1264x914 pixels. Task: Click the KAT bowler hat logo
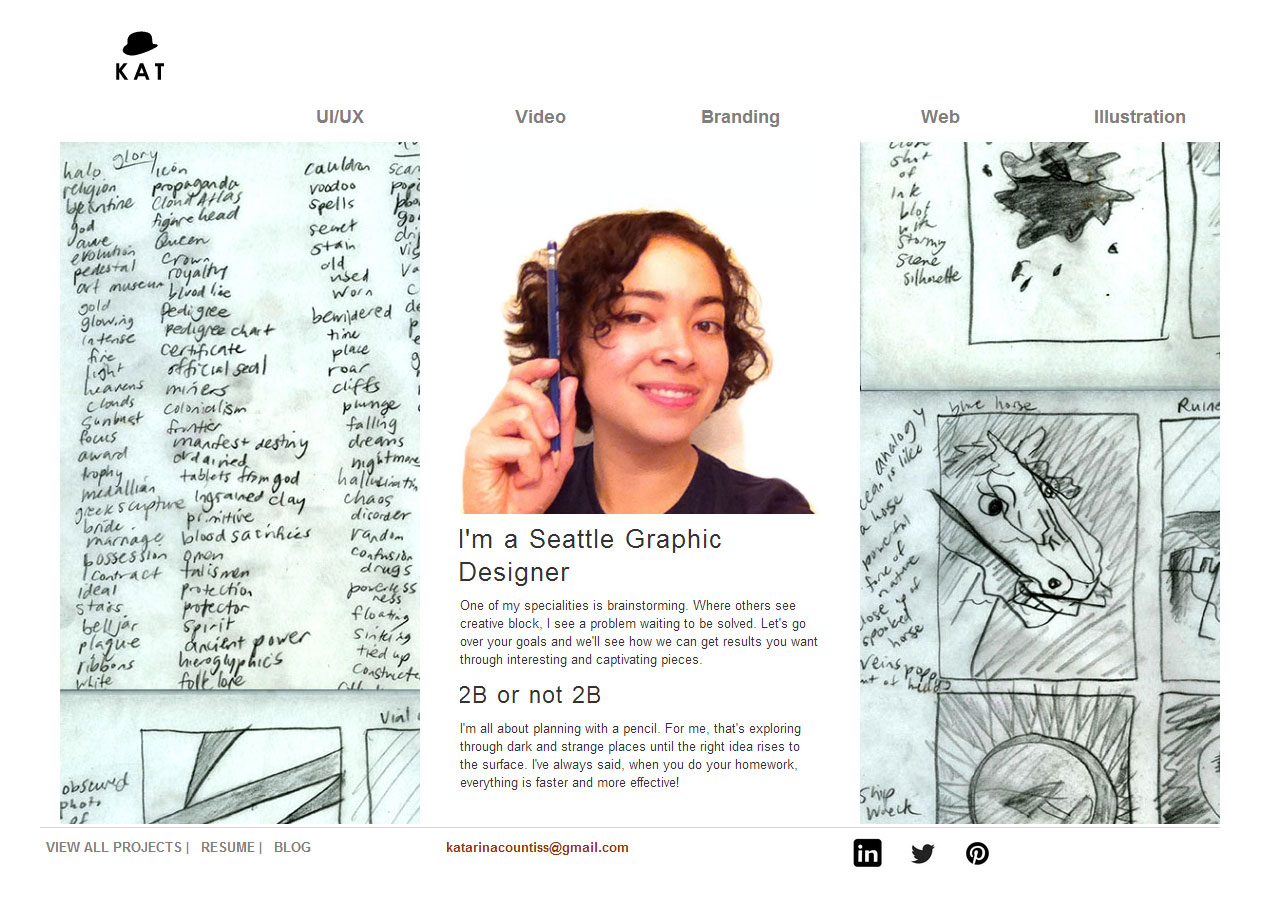coord(140,56)
